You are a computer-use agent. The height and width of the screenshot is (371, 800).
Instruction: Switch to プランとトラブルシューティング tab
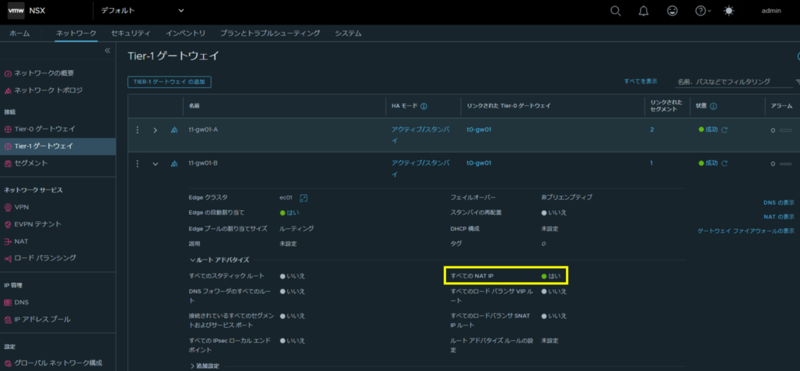click(x=270, y=33)
